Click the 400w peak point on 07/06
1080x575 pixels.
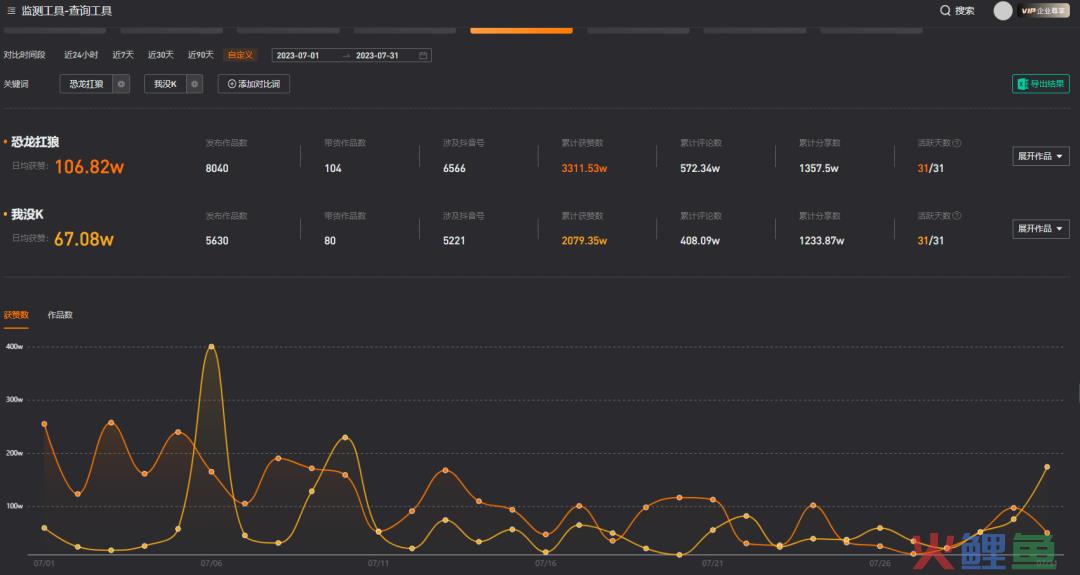[x=211, y=346]
